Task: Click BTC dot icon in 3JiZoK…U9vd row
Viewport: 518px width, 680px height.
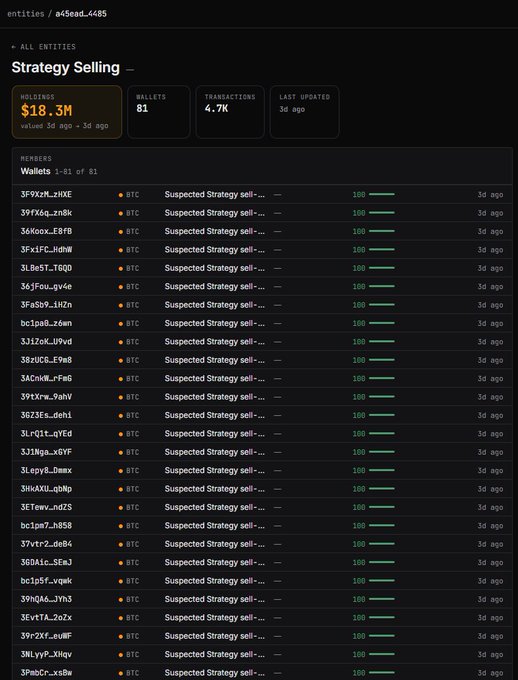Action: tap(121, 342)
